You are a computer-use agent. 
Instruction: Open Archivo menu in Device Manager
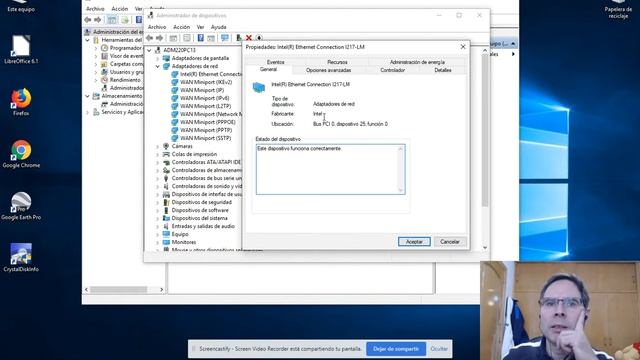(x=157, y=27)
